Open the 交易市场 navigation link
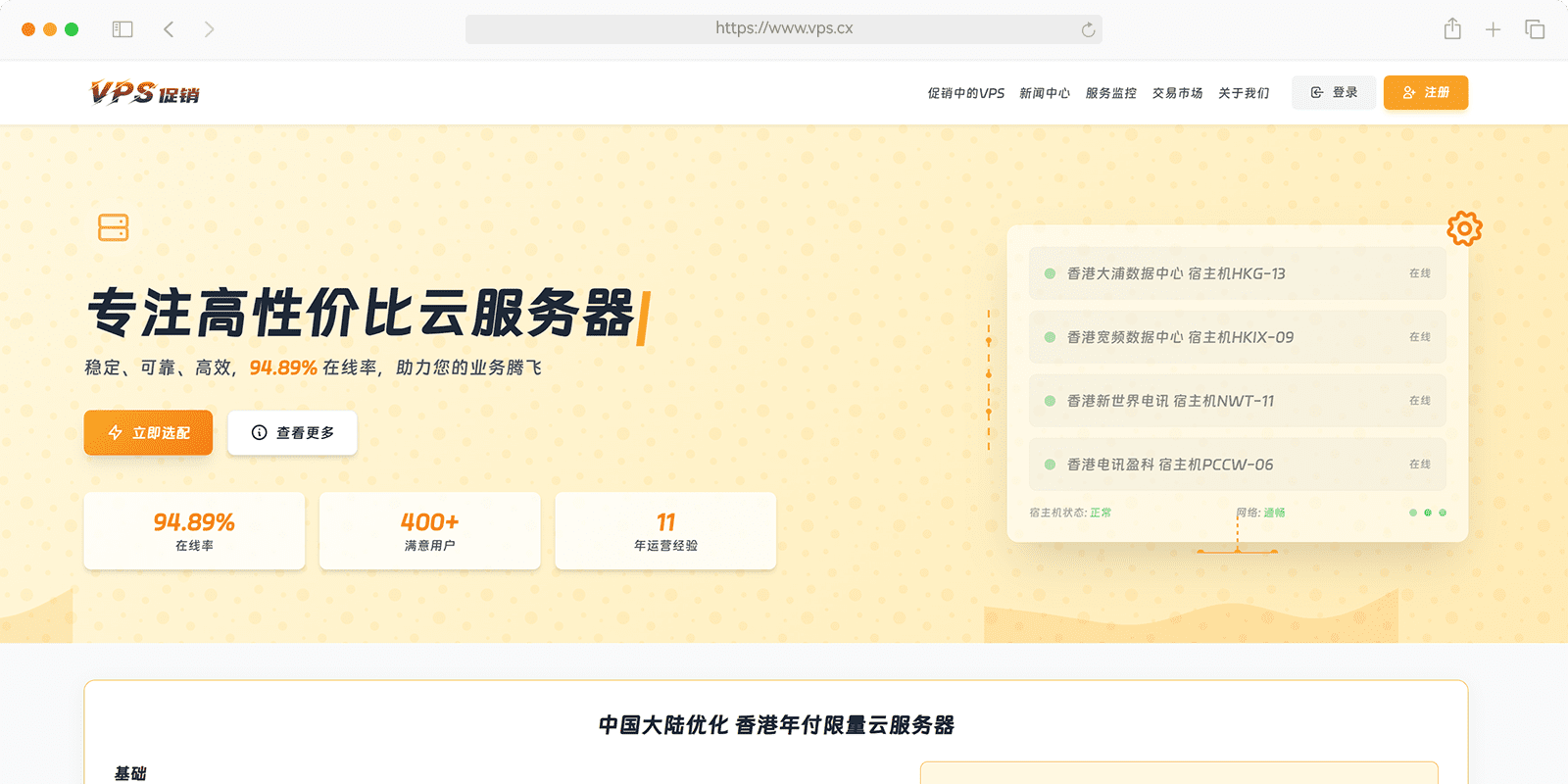This screenshot has width=1568, height=784. tap(1177, 93)
